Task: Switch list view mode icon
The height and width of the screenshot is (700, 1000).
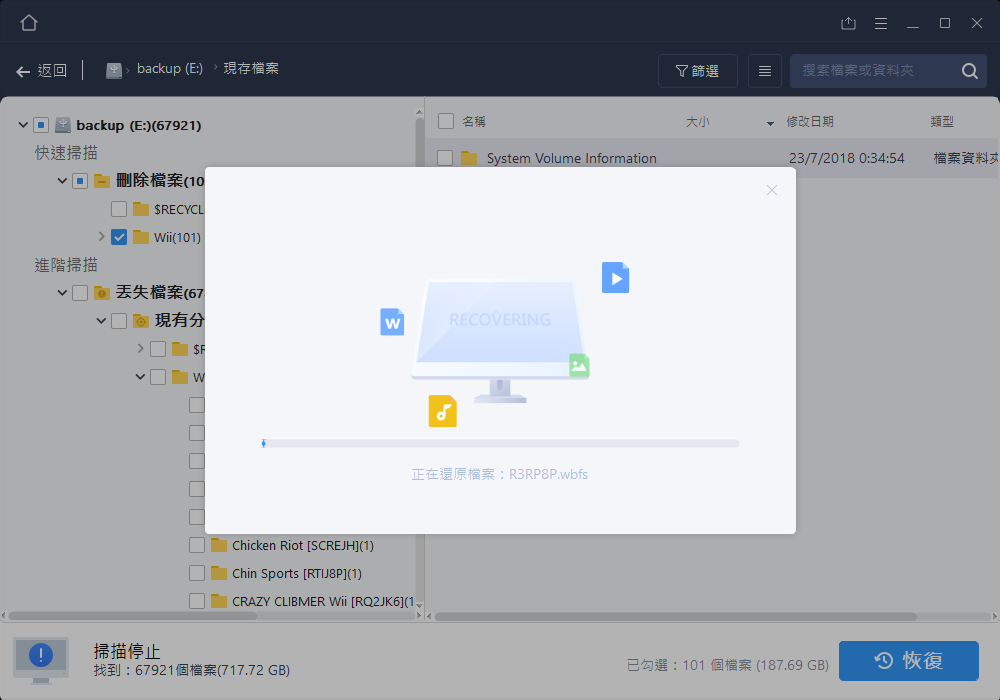Action: [x=765, y=71]
